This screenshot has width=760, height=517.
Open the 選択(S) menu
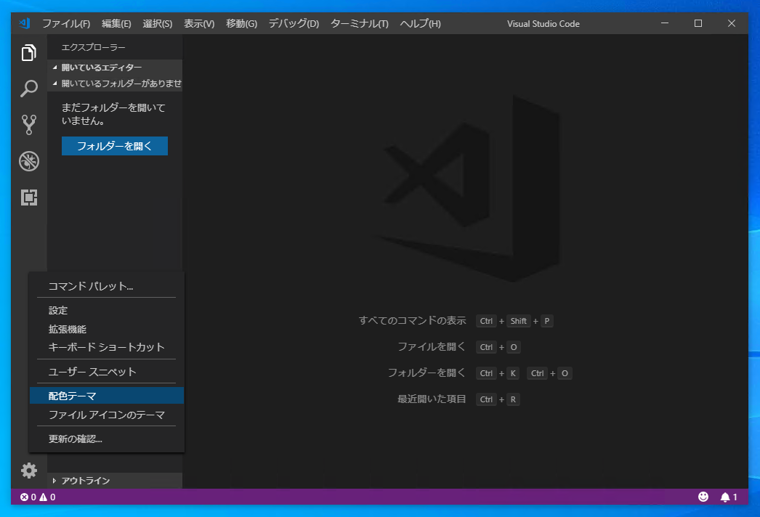[158, 24]
